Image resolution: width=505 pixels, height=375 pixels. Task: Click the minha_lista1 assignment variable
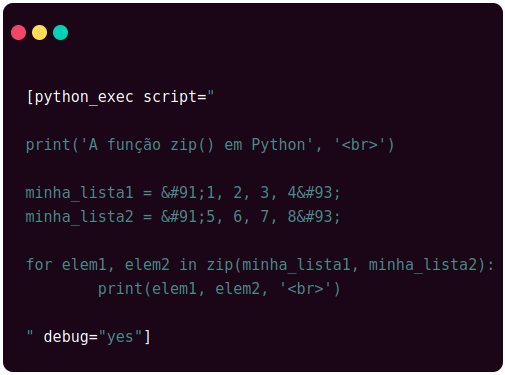[x=80, y=193]
